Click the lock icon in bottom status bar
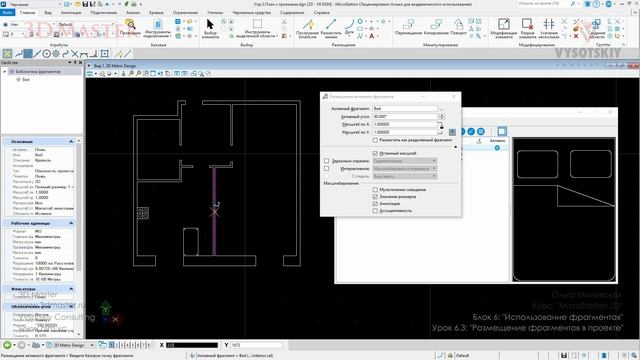Viewport: 640px width, 360px height. point(450,356)
